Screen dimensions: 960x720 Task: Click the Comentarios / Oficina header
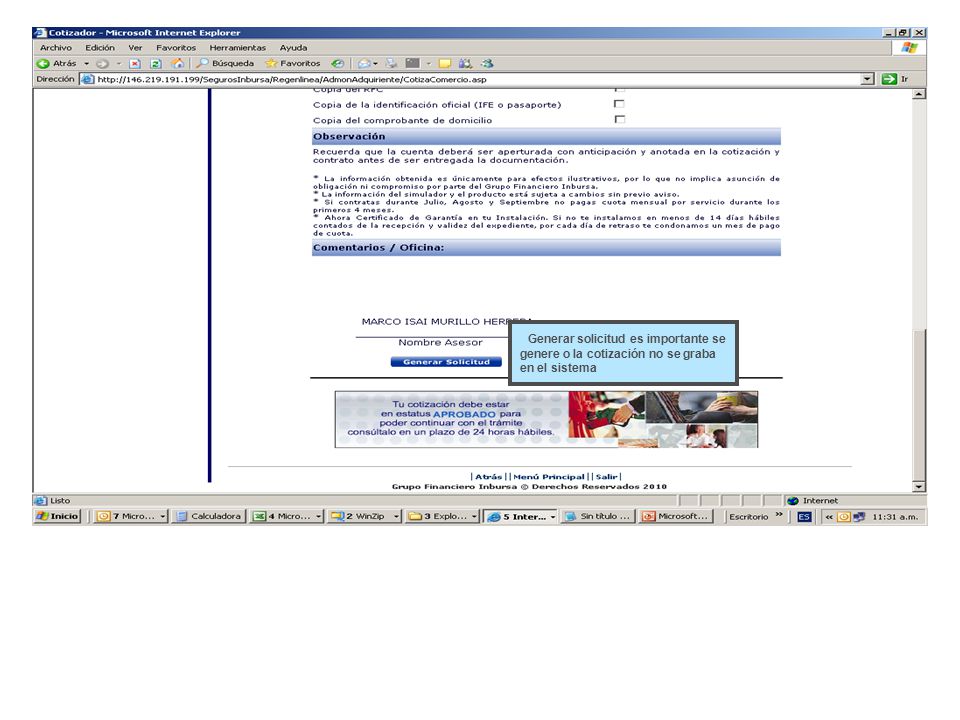(x=546, y=247)
